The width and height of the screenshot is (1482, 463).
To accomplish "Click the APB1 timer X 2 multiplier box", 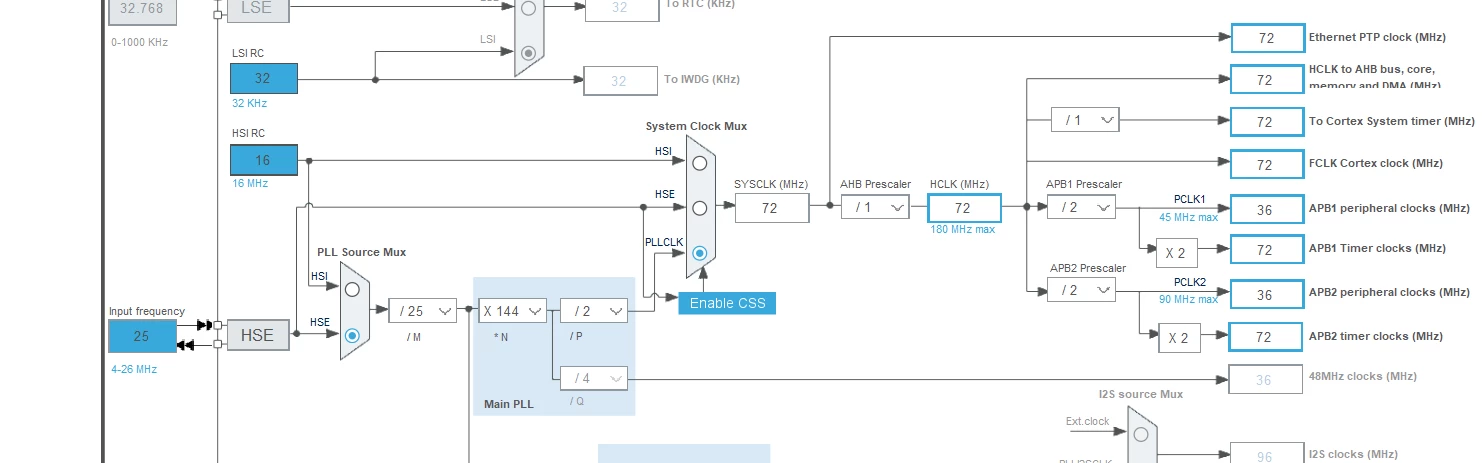I will coord(1176,252).
